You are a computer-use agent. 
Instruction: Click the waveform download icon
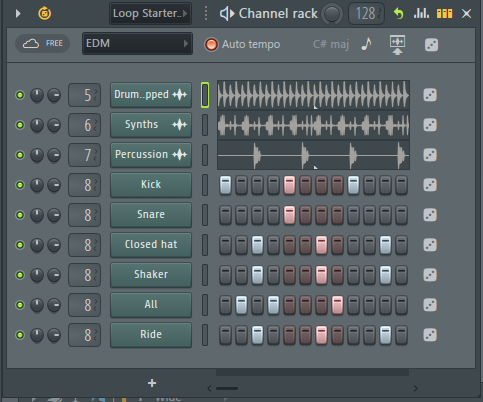click(x=397, y=45)
